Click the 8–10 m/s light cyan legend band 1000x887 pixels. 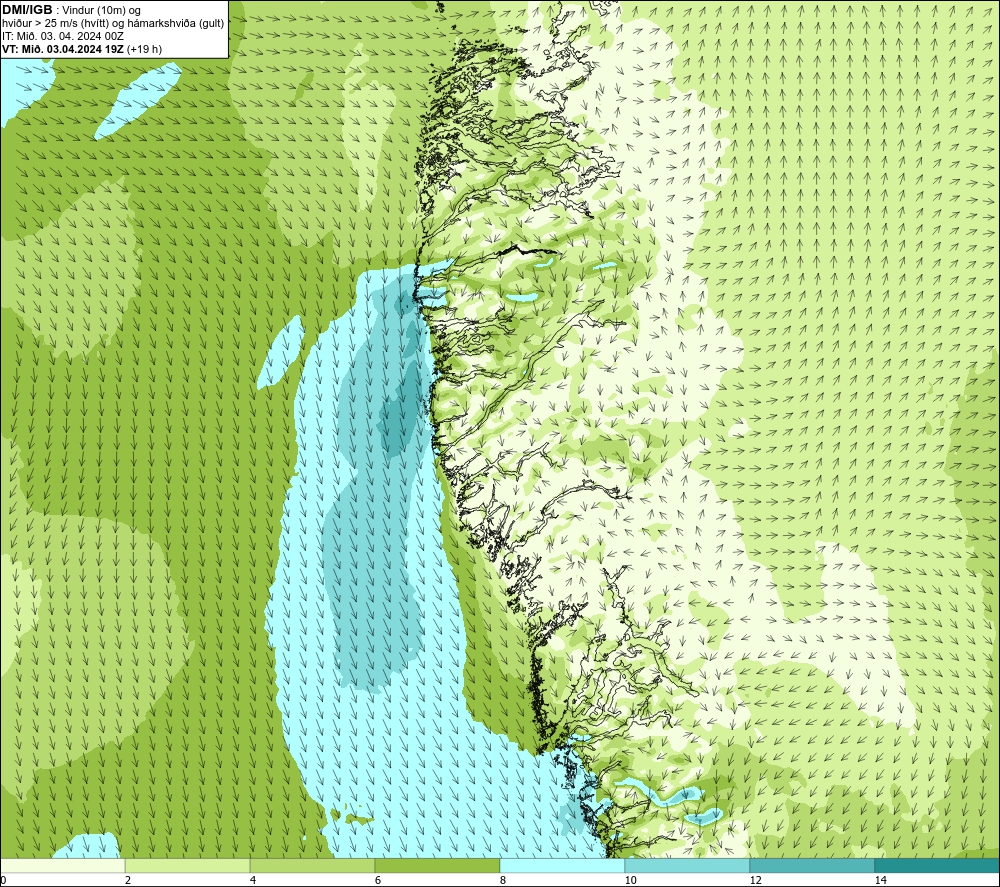(x=562, y=866)
